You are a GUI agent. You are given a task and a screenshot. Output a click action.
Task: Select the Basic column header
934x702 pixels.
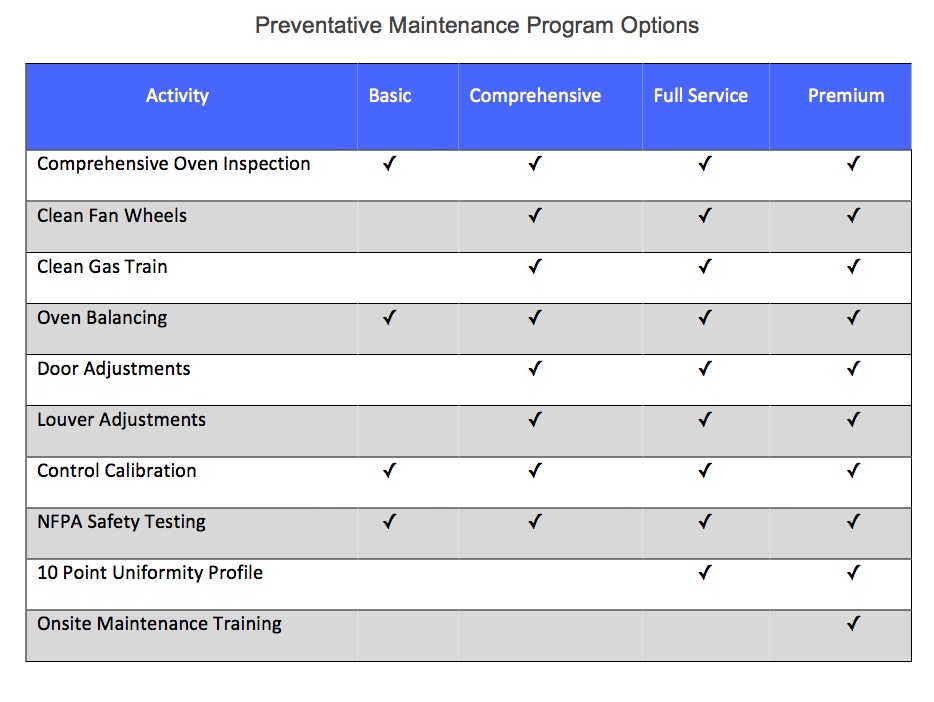point(390,96)
